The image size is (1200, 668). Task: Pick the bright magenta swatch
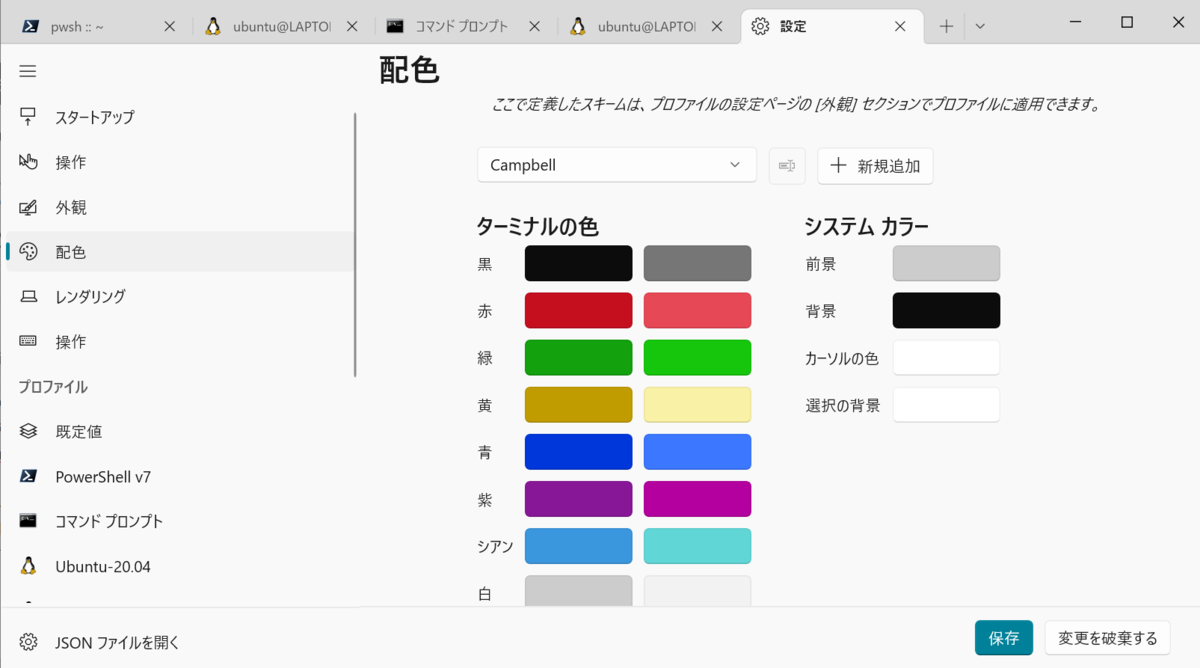click(697, 499)
